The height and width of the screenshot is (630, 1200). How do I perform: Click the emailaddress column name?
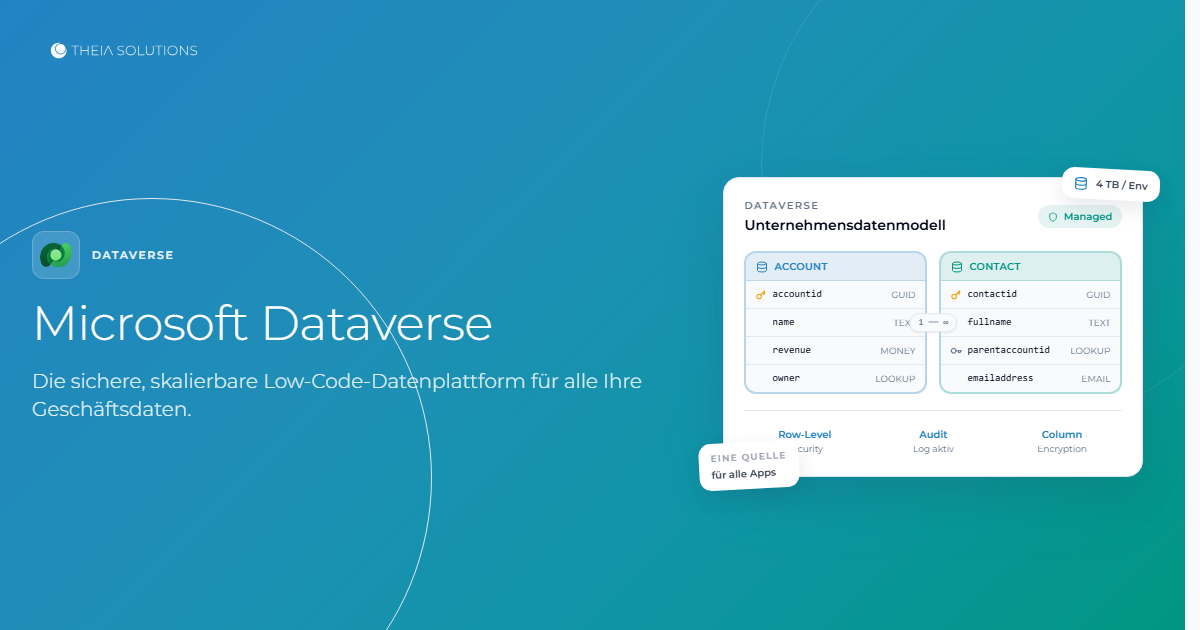click(1000, 378)
